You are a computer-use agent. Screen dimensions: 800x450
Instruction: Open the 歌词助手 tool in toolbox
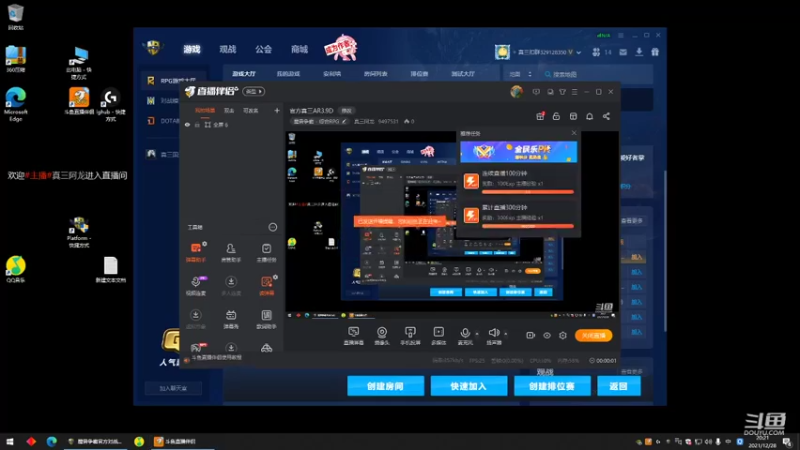coord(266,319)
